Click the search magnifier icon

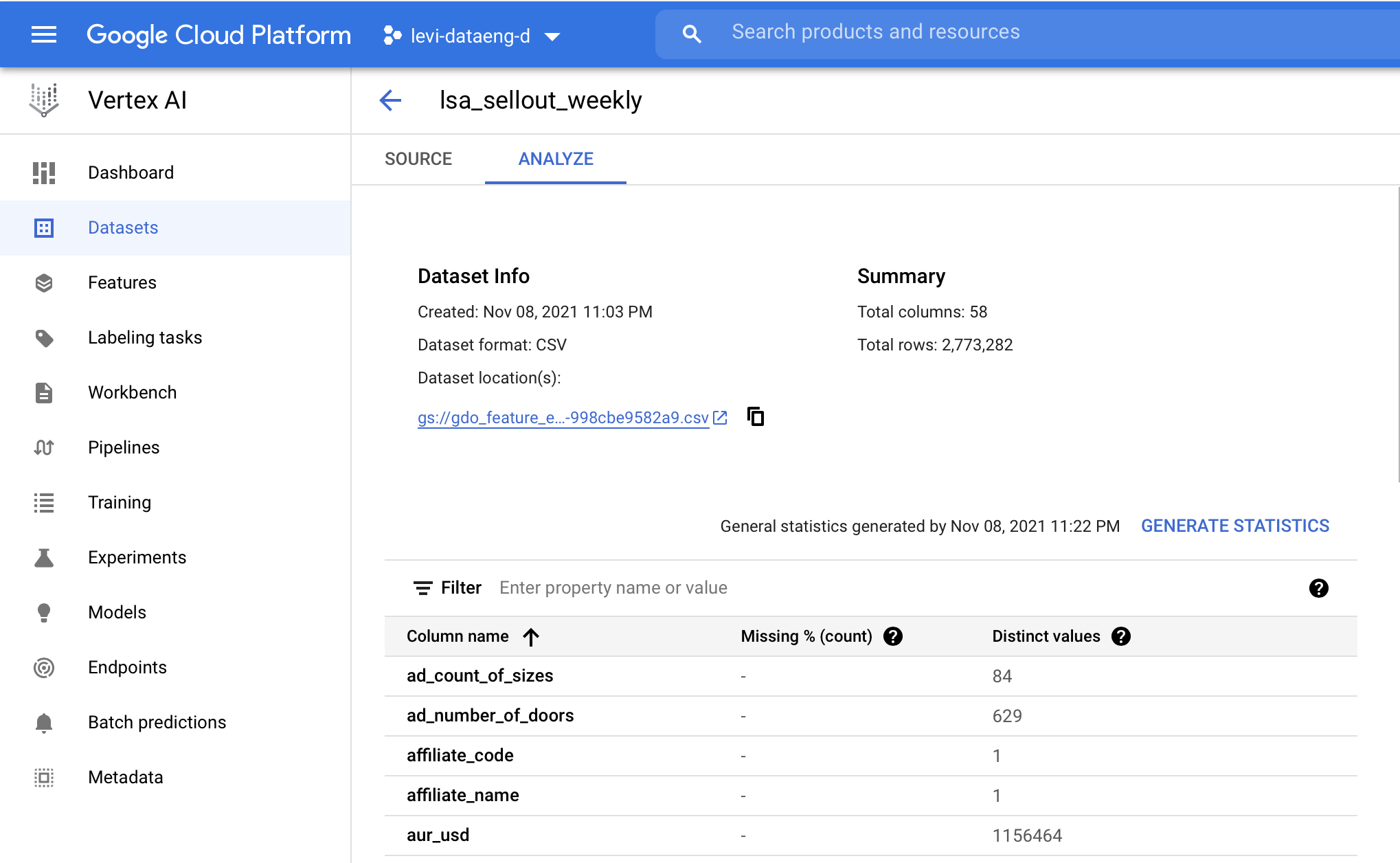692,34
